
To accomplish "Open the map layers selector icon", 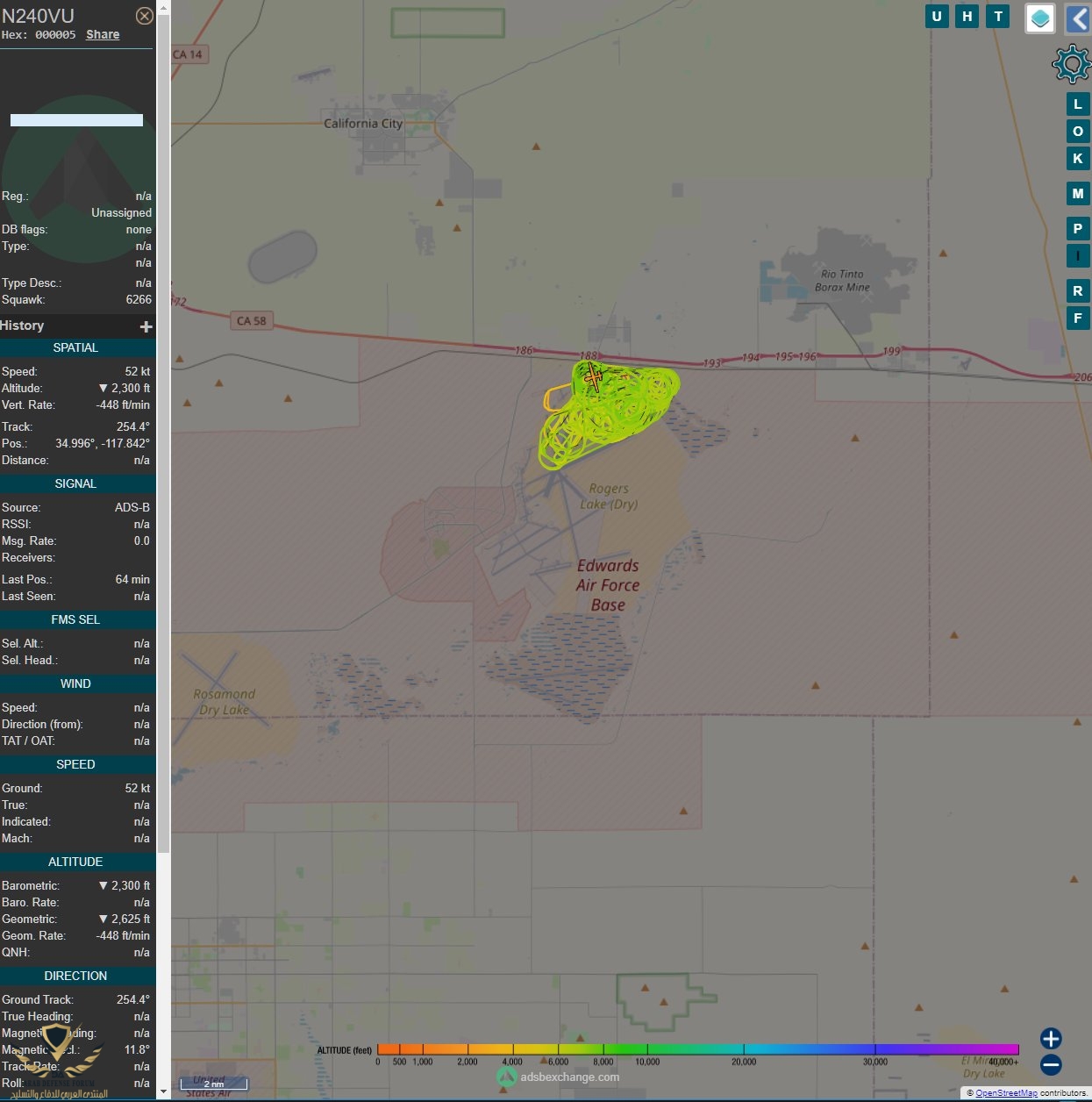I will tap(1039, 18).
